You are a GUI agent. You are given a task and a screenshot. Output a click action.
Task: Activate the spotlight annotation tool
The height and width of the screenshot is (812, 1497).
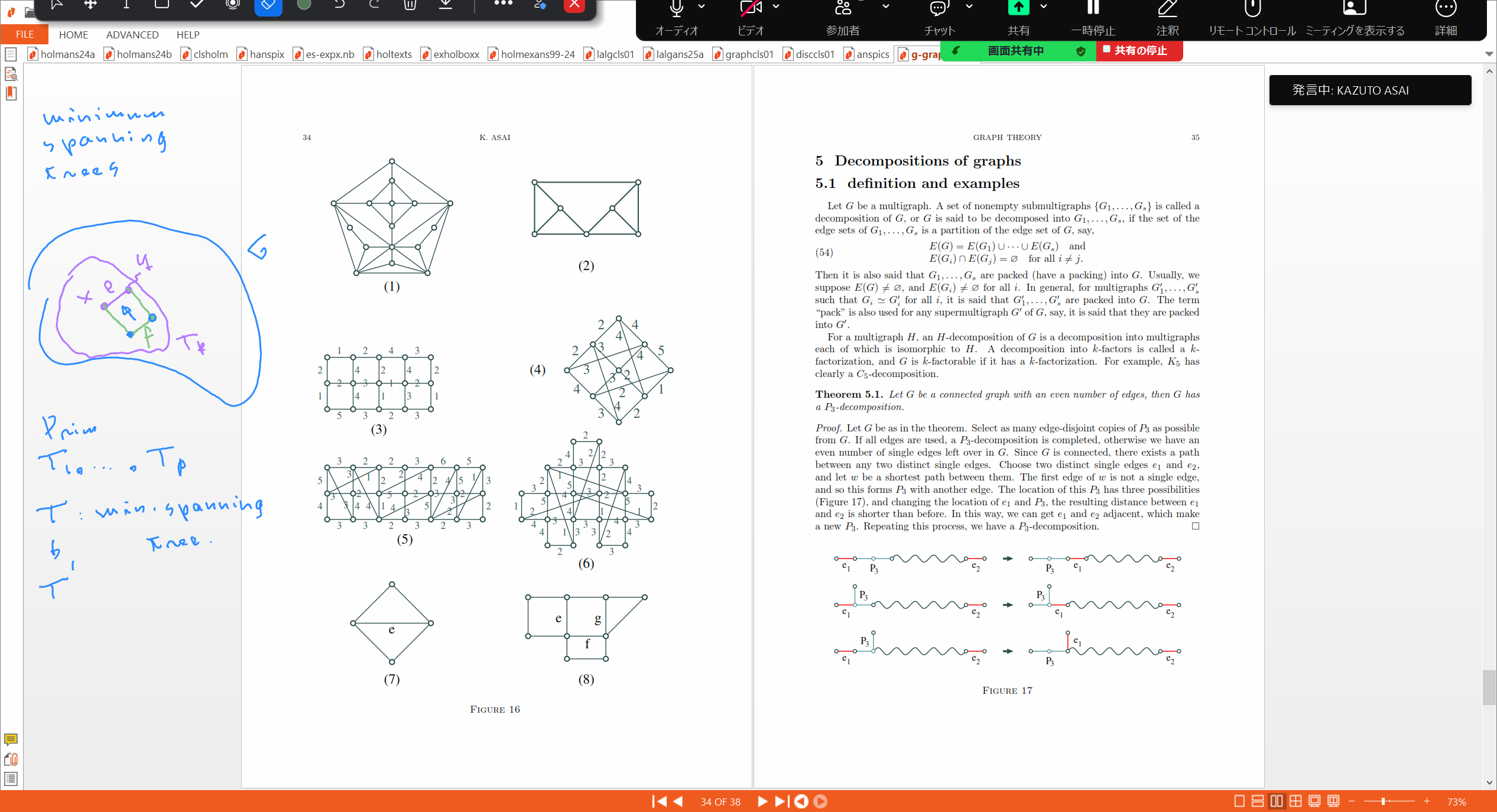(233, 5)
